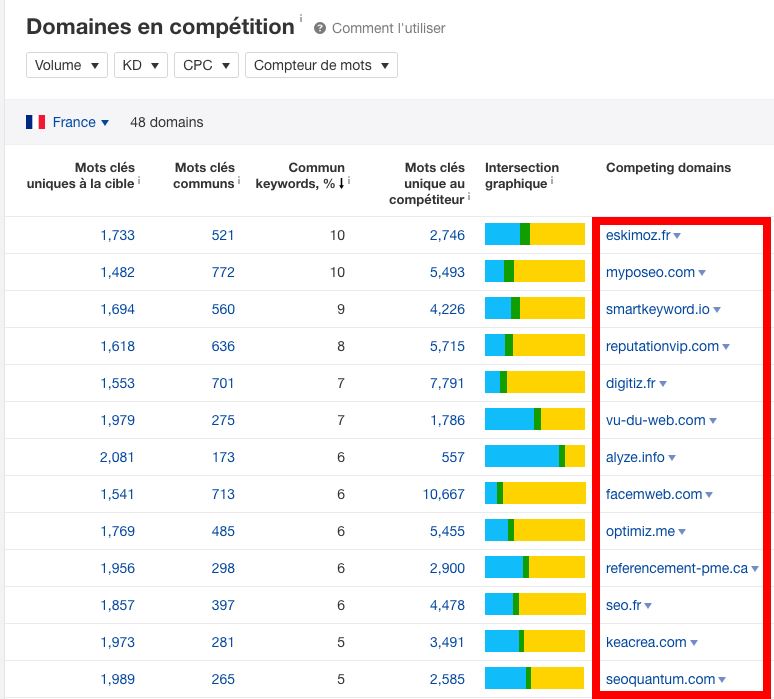Click the intersection bar for eskimoz.fr
774x699 pixels.
pyautogui.click(x=535, y=234)
